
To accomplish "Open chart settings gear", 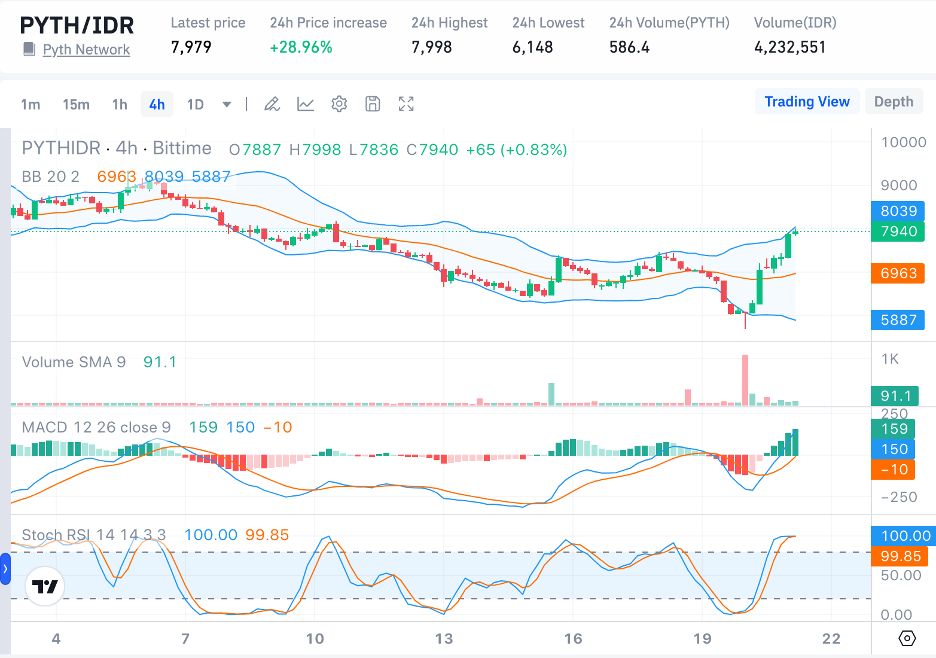I will [338, 103].
